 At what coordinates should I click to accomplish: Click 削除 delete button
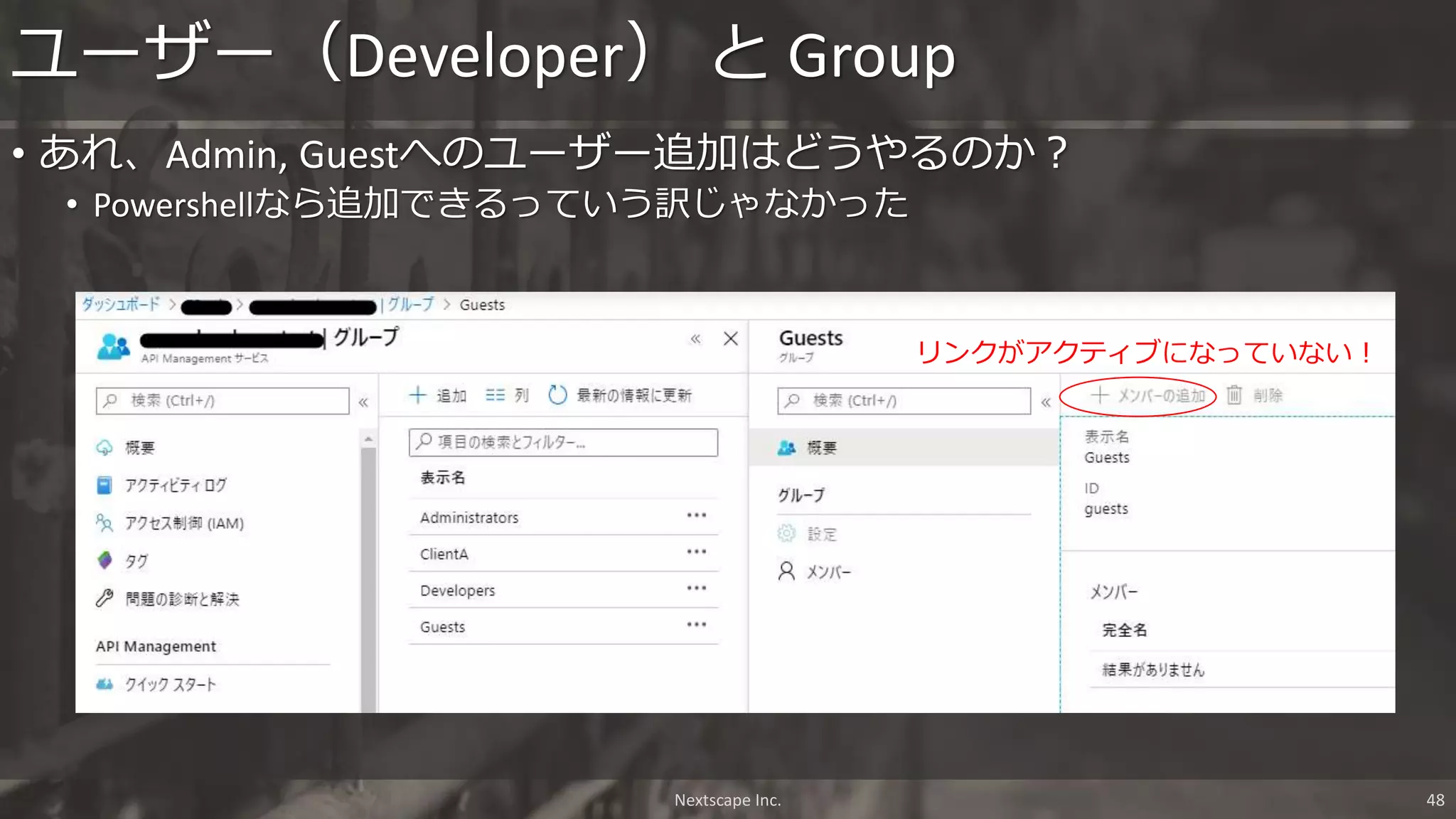click(x=1255, y=395)
